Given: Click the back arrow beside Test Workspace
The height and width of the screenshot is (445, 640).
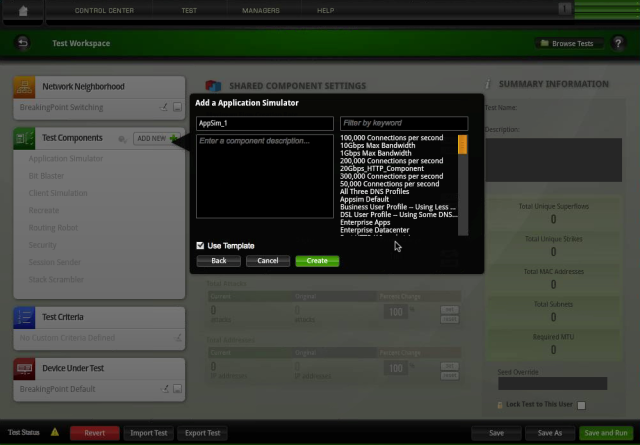Looking at the screenshot, I should tap(23, 43).
